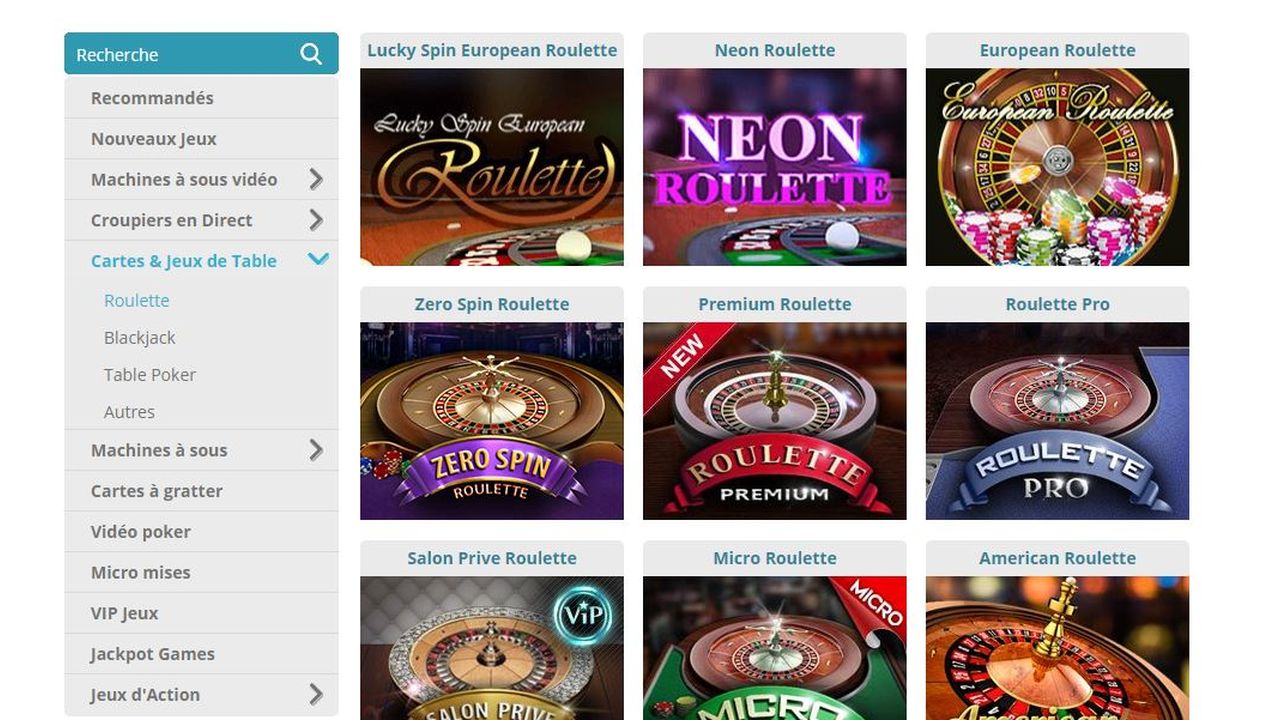Viewport: 1280px width, 720px height.
Task: Click the Lucky Spin European Roulette title
Action: pos(492,50)
